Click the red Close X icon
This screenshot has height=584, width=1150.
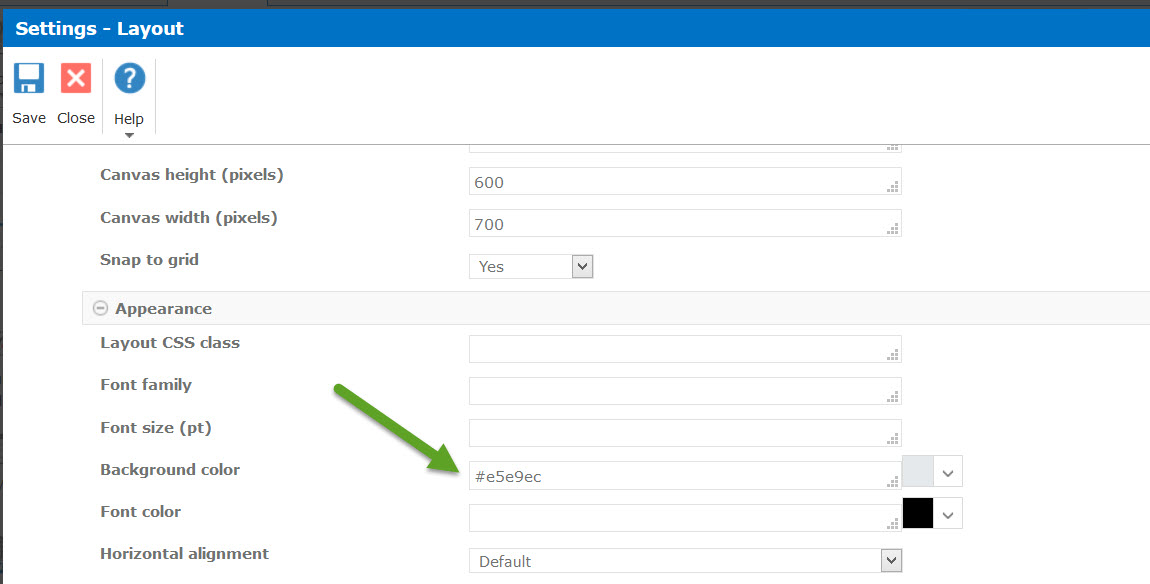[x=76, y=78]
